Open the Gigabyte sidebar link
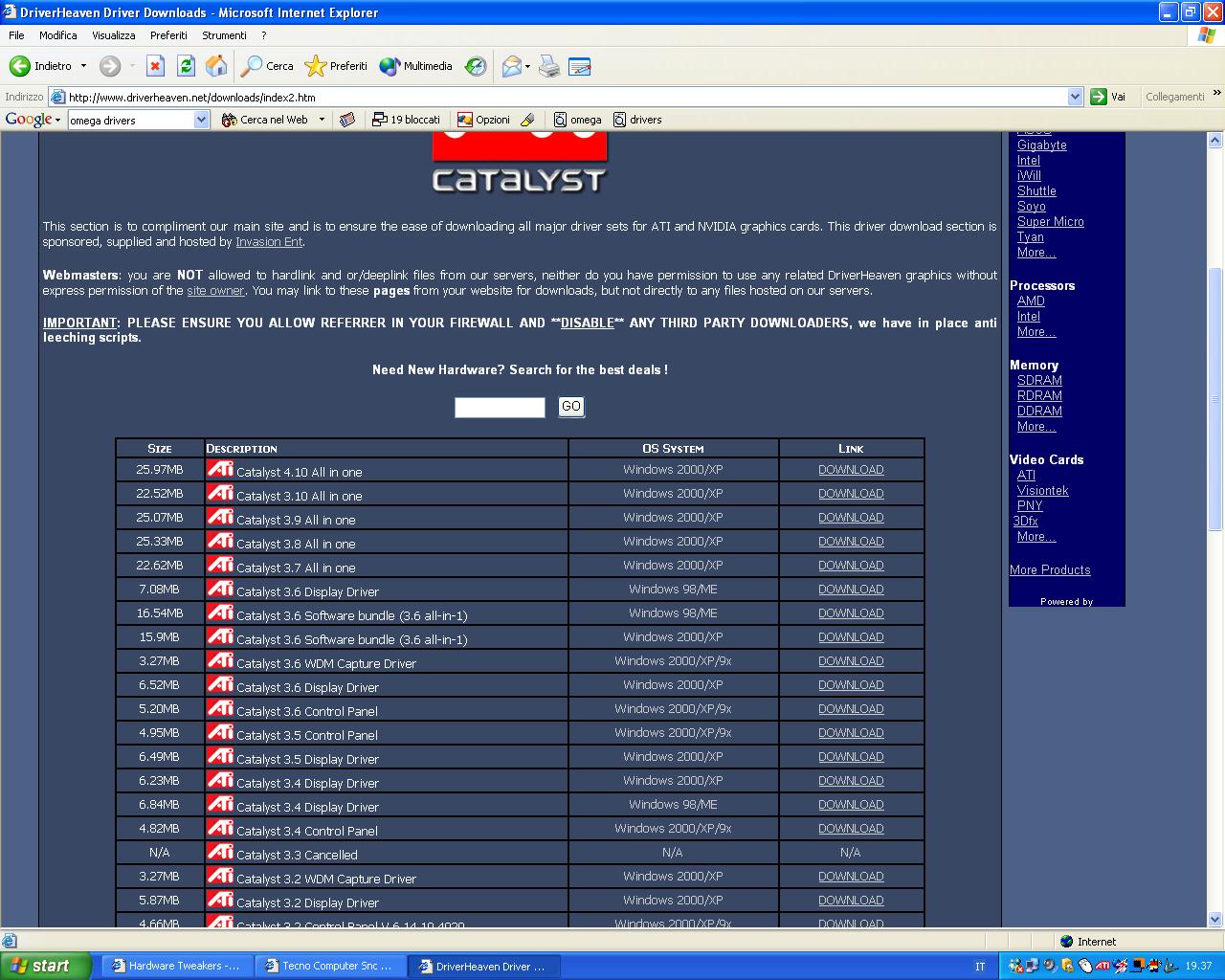This screenshot has height=980, width=1225. 1042,145
